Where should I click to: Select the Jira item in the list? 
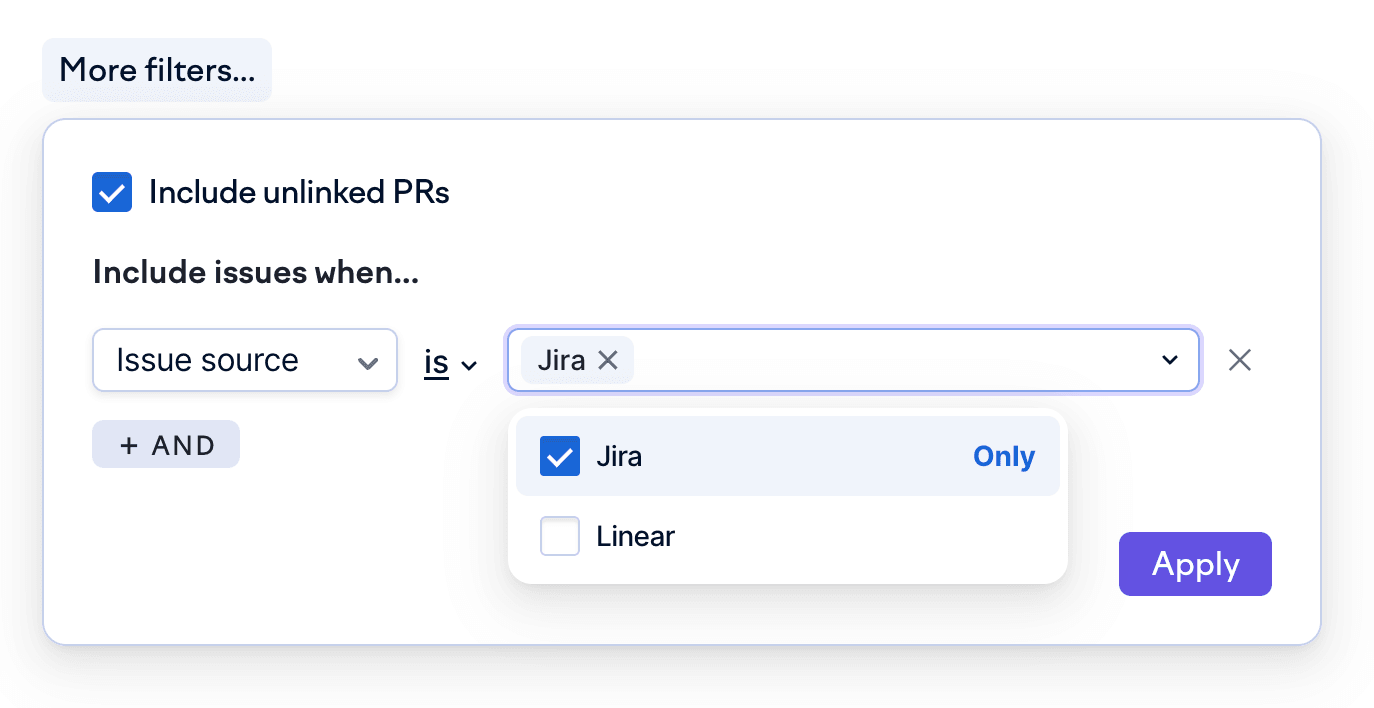(x=619, y=457)
